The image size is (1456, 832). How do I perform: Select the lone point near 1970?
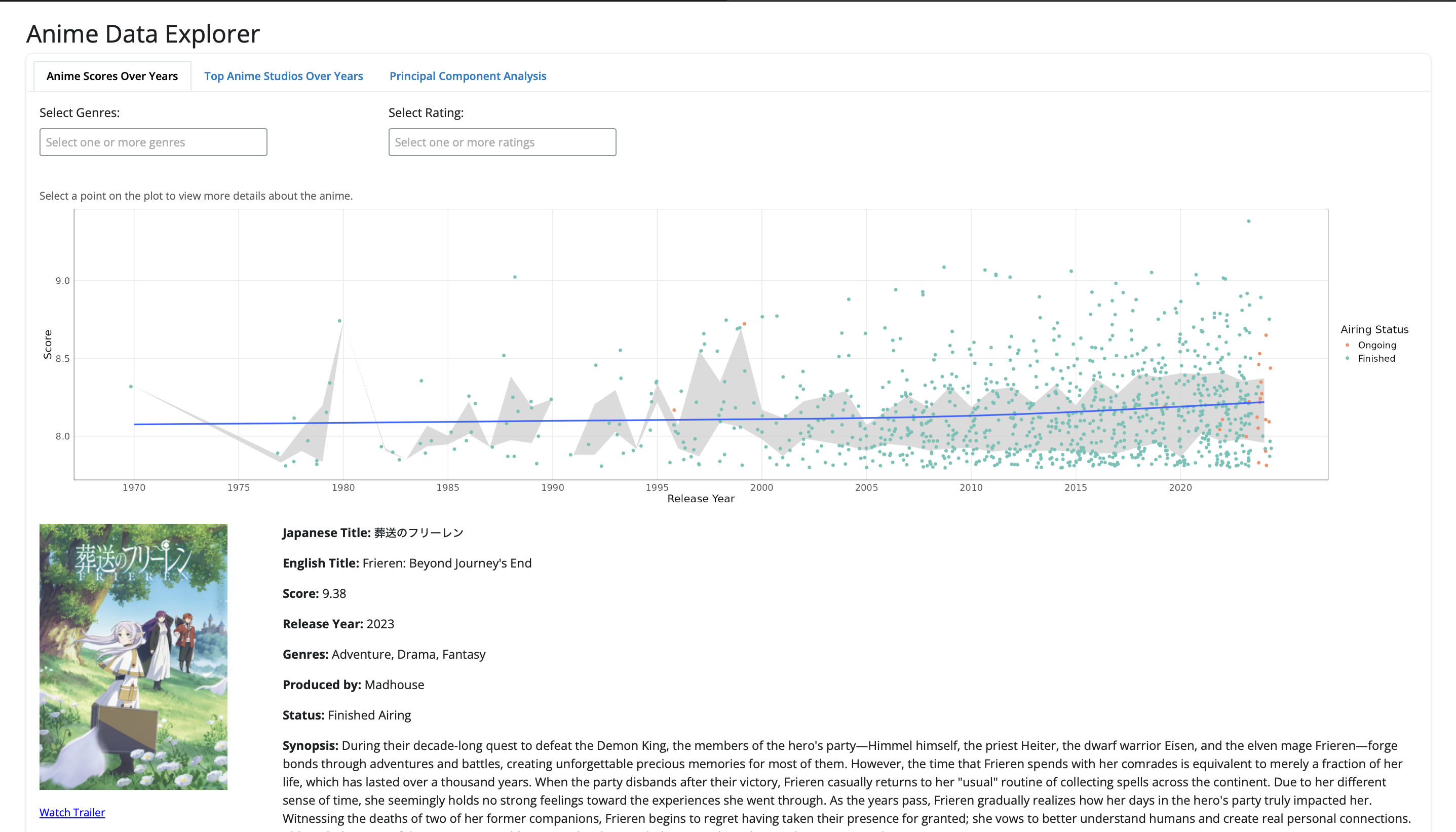point(130,386)
